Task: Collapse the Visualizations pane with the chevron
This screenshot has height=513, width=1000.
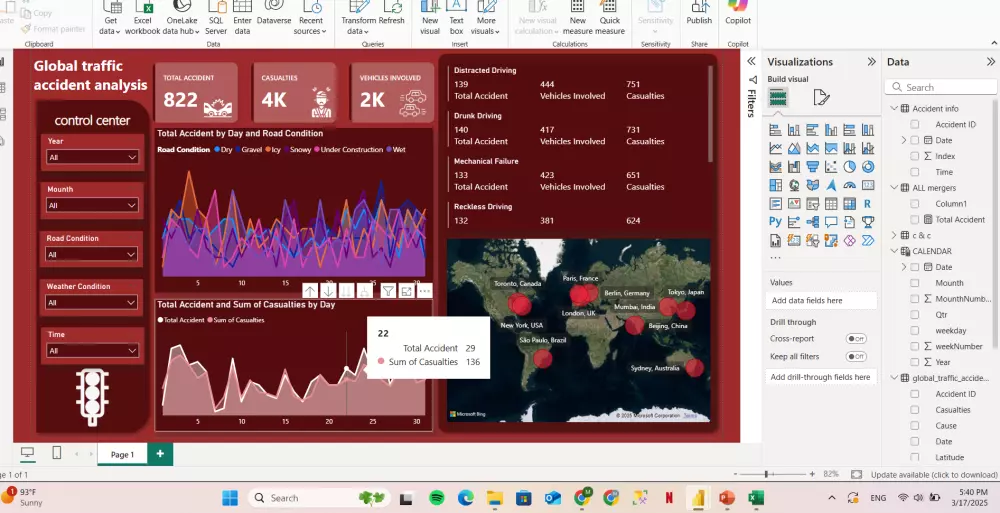Action: click(x=871, y=62)
